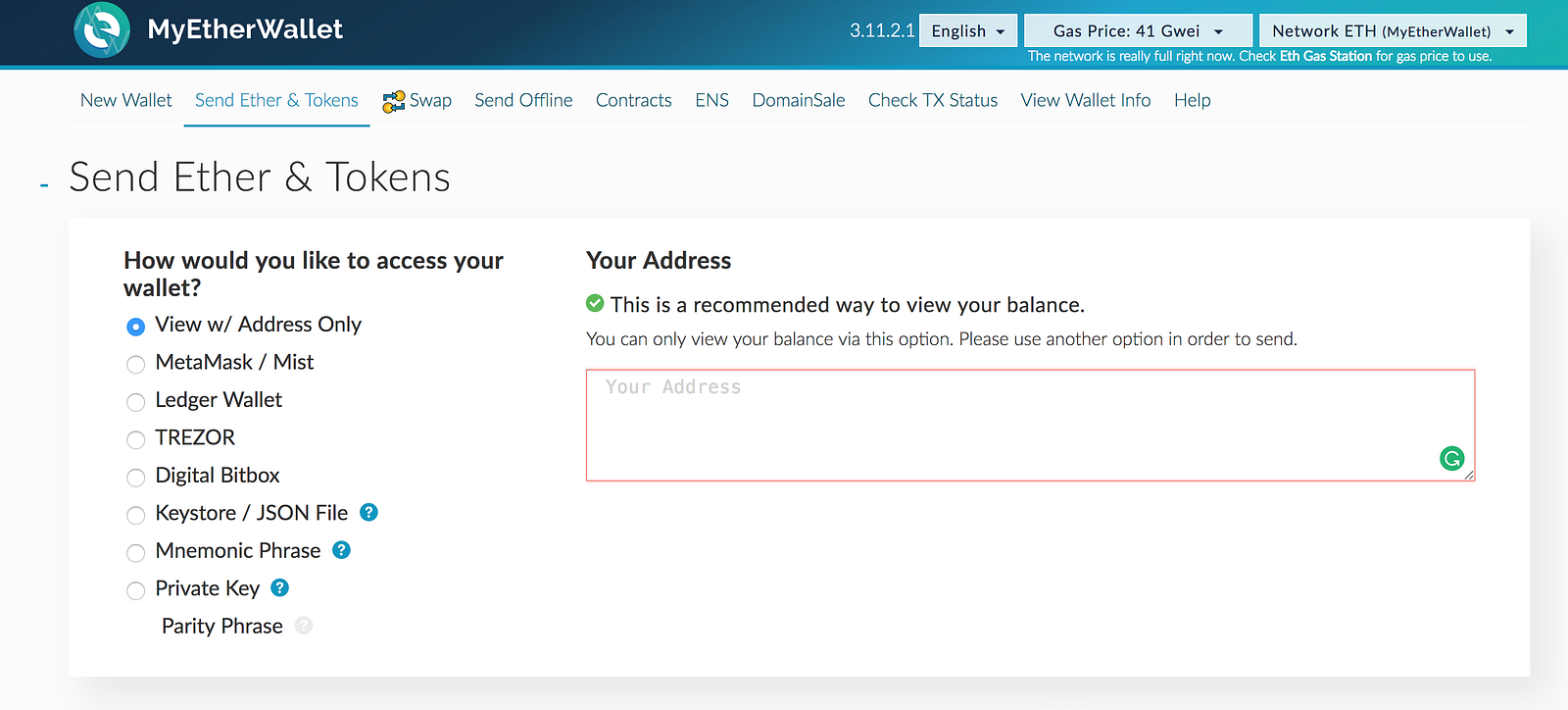Image resolution: width=1568 pixels, height=710 pixels.
Task: Open the View Wallet Info tab
Action: [x=1086, y=100]
